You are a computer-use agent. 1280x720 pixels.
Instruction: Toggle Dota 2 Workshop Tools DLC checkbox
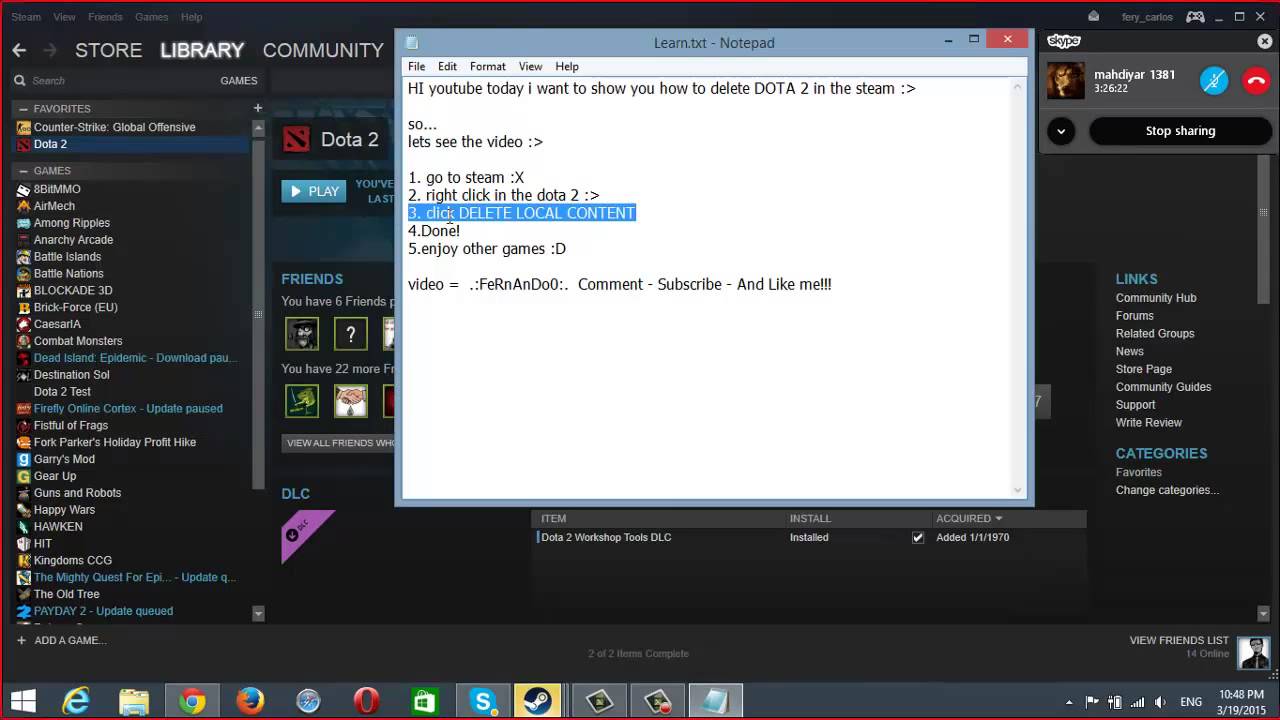click(x=918, y=538)
